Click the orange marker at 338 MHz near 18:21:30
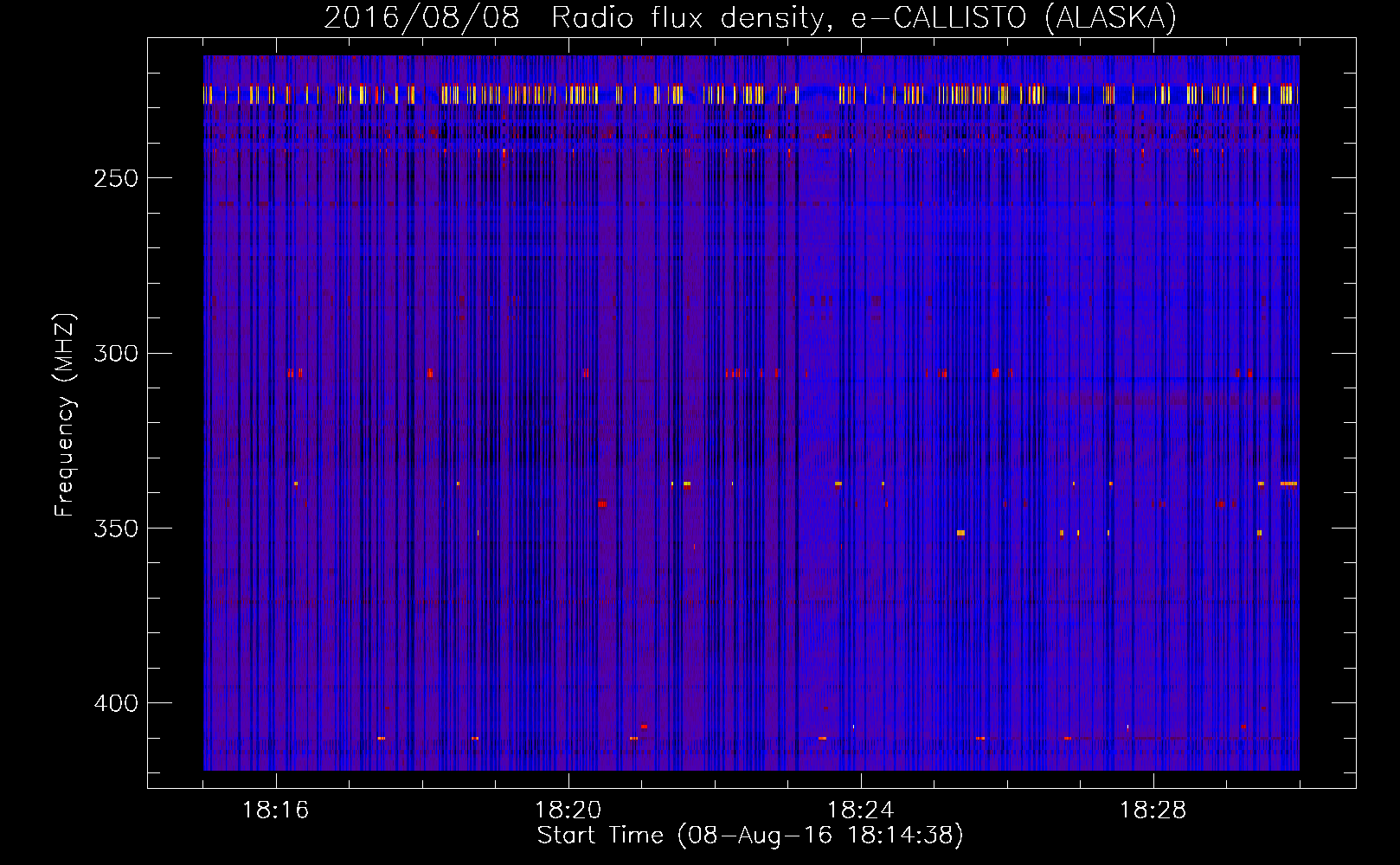 tap(686, 484)
